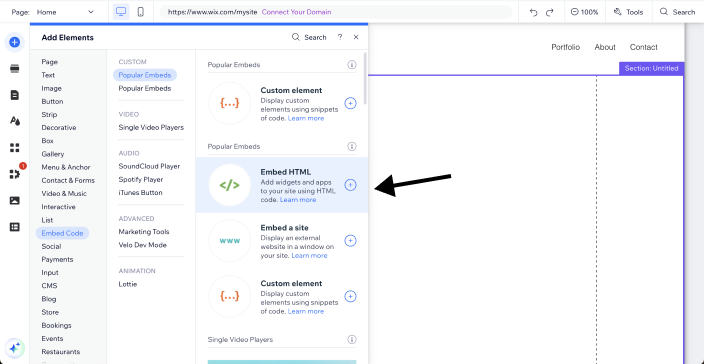
Task: Switch to mobile view icon
Action: point(141,12)
